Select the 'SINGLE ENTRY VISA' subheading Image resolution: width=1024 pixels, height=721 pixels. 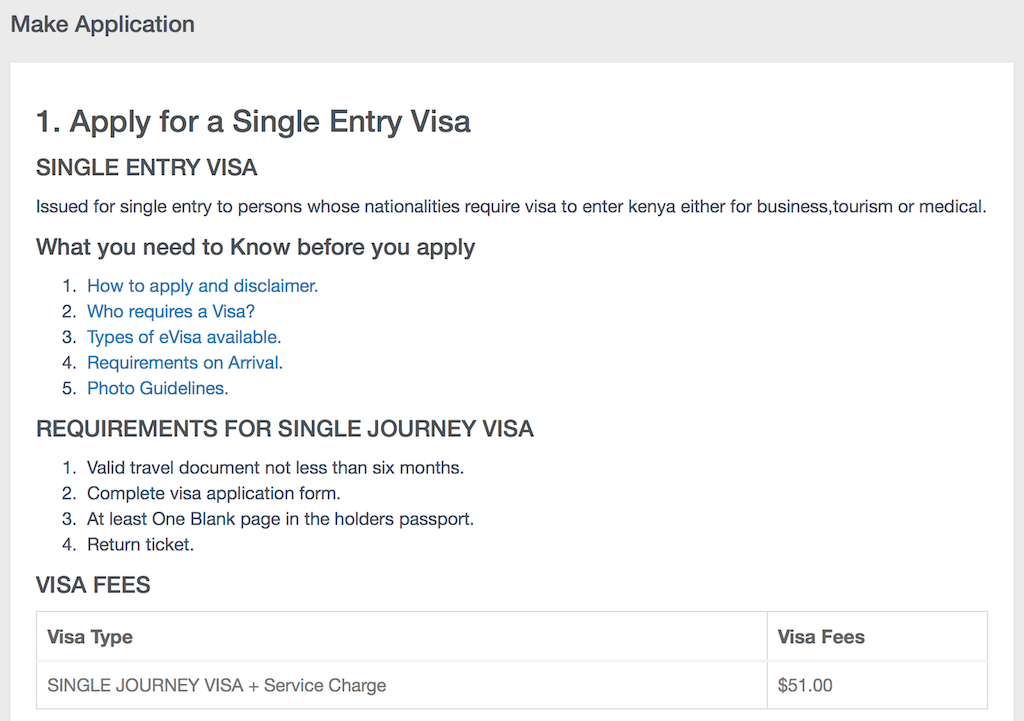tap(147, 168)
